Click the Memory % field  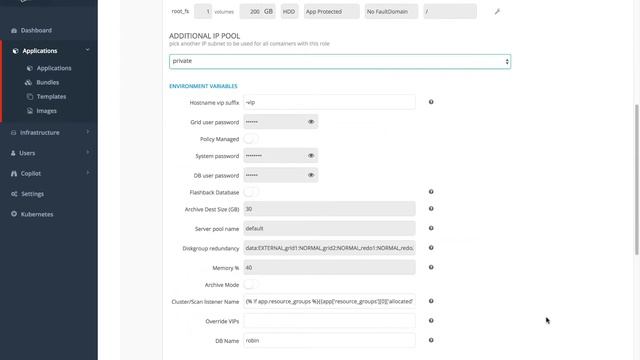(329, 268)
